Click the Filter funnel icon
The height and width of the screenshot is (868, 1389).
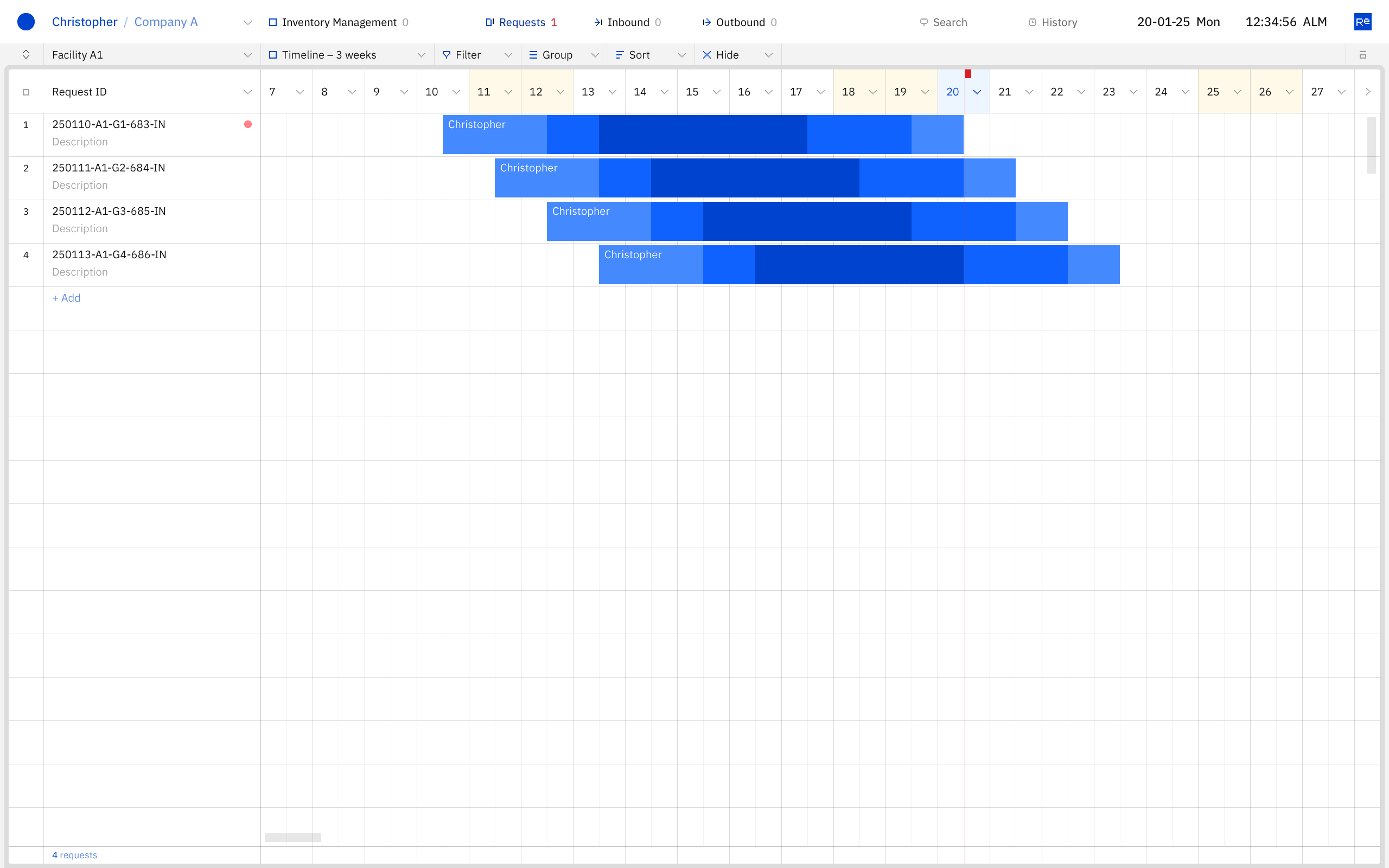[446, 55]
